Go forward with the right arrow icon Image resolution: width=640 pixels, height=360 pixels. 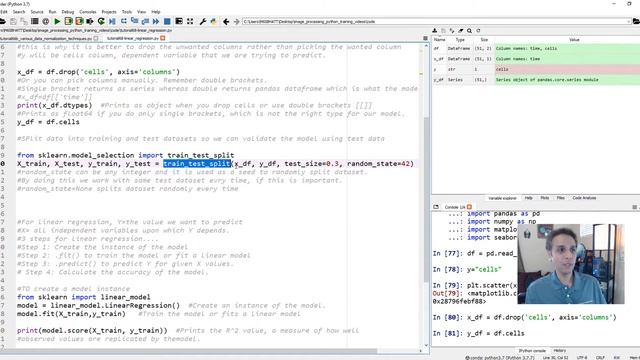click(236, 21)
